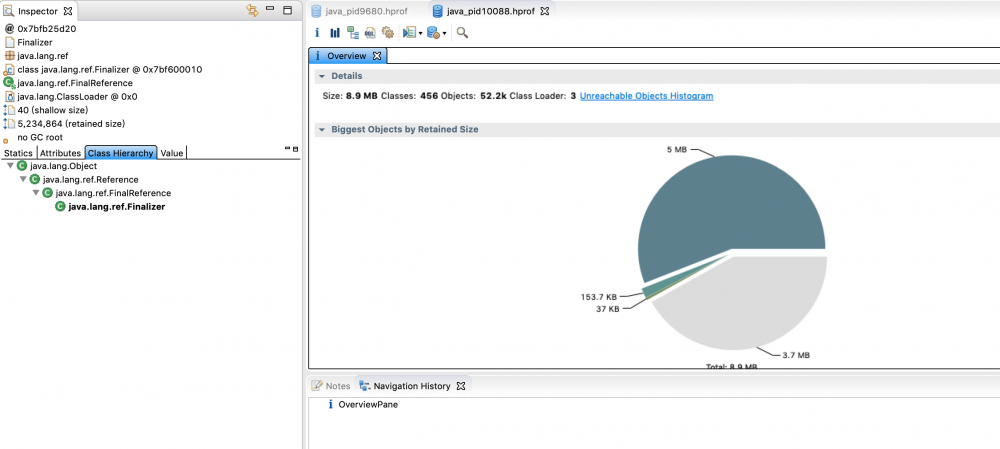The height and width of the screenshot is (449, 1000).
Task: Click the green class icon beside java.lang.Object
Action: (22, 166)
